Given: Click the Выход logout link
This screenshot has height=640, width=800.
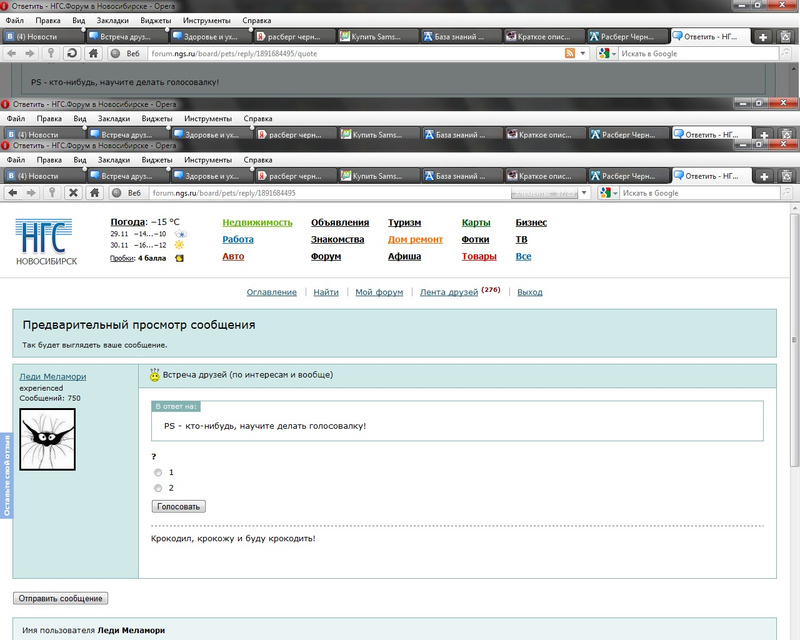Looking at the screenshot, I should (x=530, y=292).
